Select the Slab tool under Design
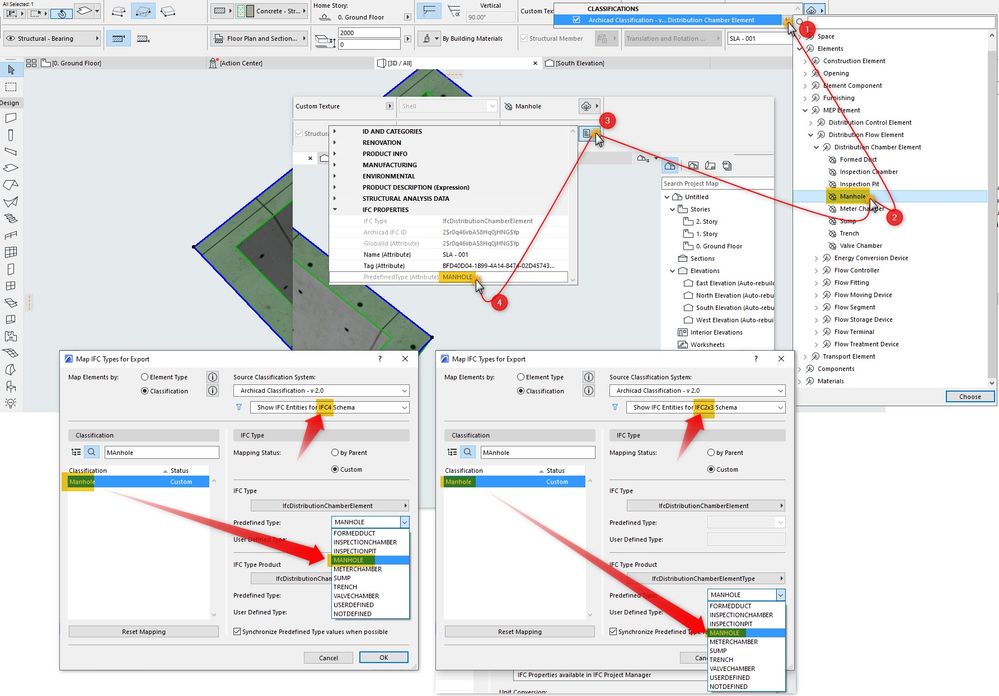Screen dimensions: 999x696 tap(11, 168)
